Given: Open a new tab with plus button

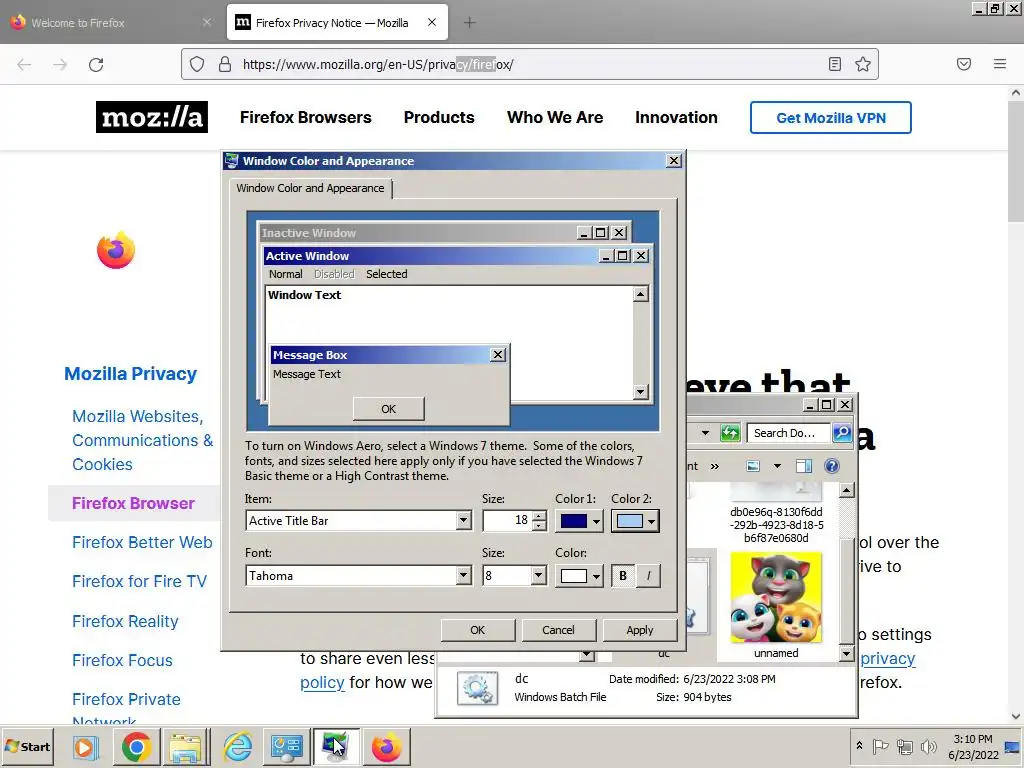Looking at the screenshot, I should click(x=470, y=23).
